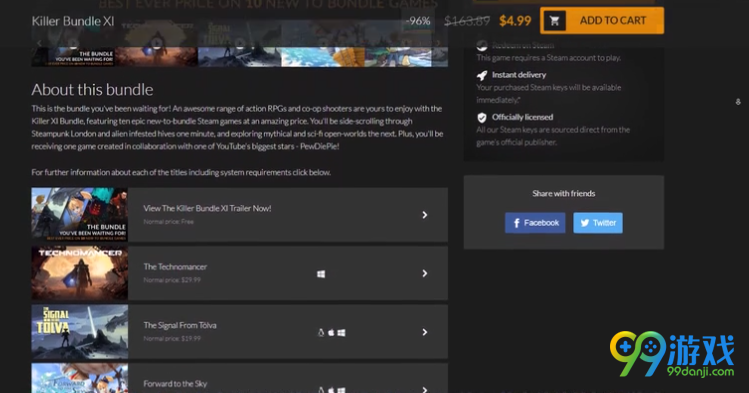Image resolution: width=749 pixels, height=393 pixels.
Task: Click the Add to Cart button
Action: tap(602, 21)
